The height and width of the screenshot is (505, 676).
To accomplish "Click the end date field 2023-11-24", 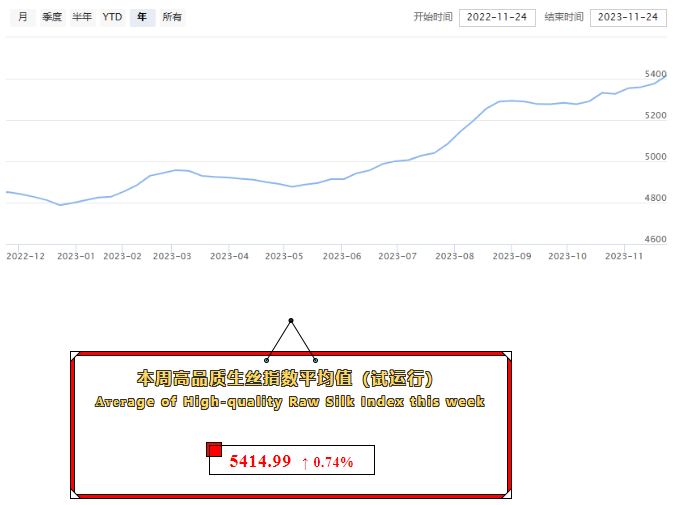I will click(x=628, y=17).
